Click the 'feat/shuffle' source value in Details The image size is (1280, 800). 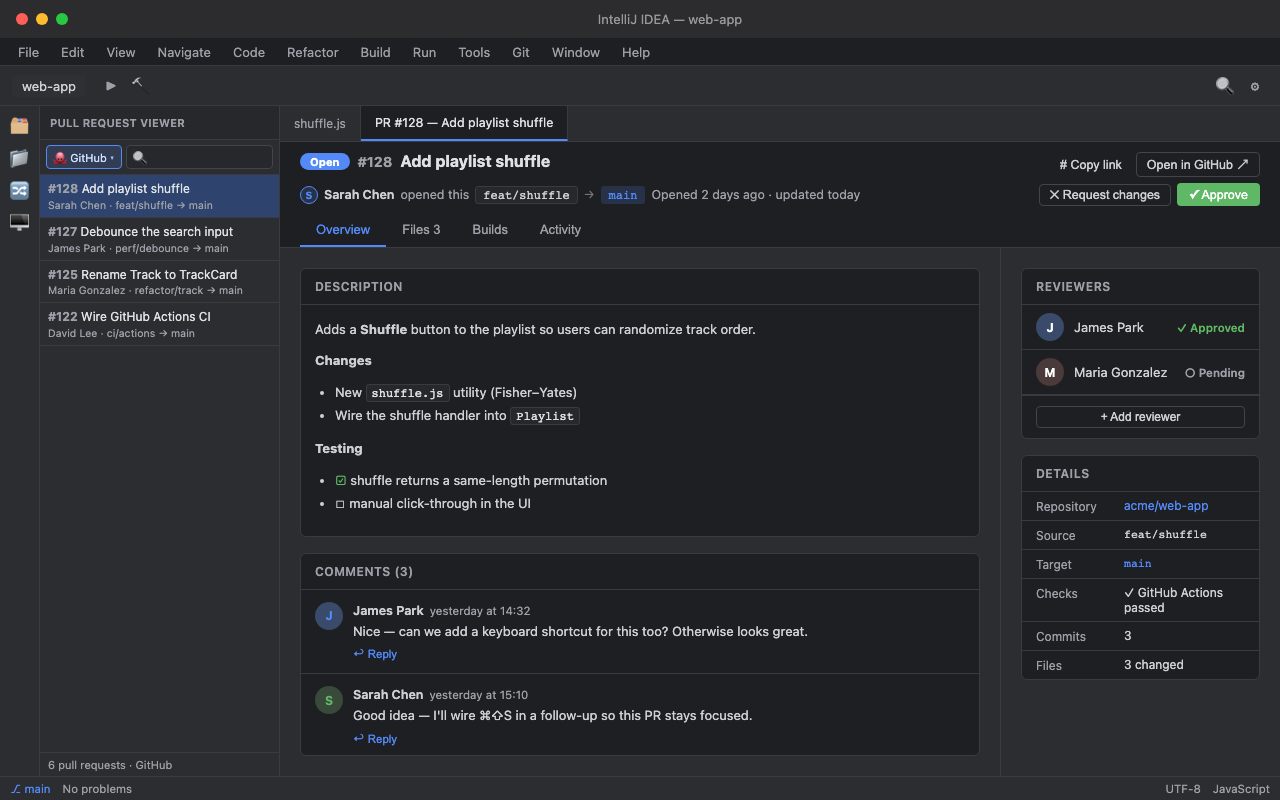pyautogui.click(x=1165, y=535)
